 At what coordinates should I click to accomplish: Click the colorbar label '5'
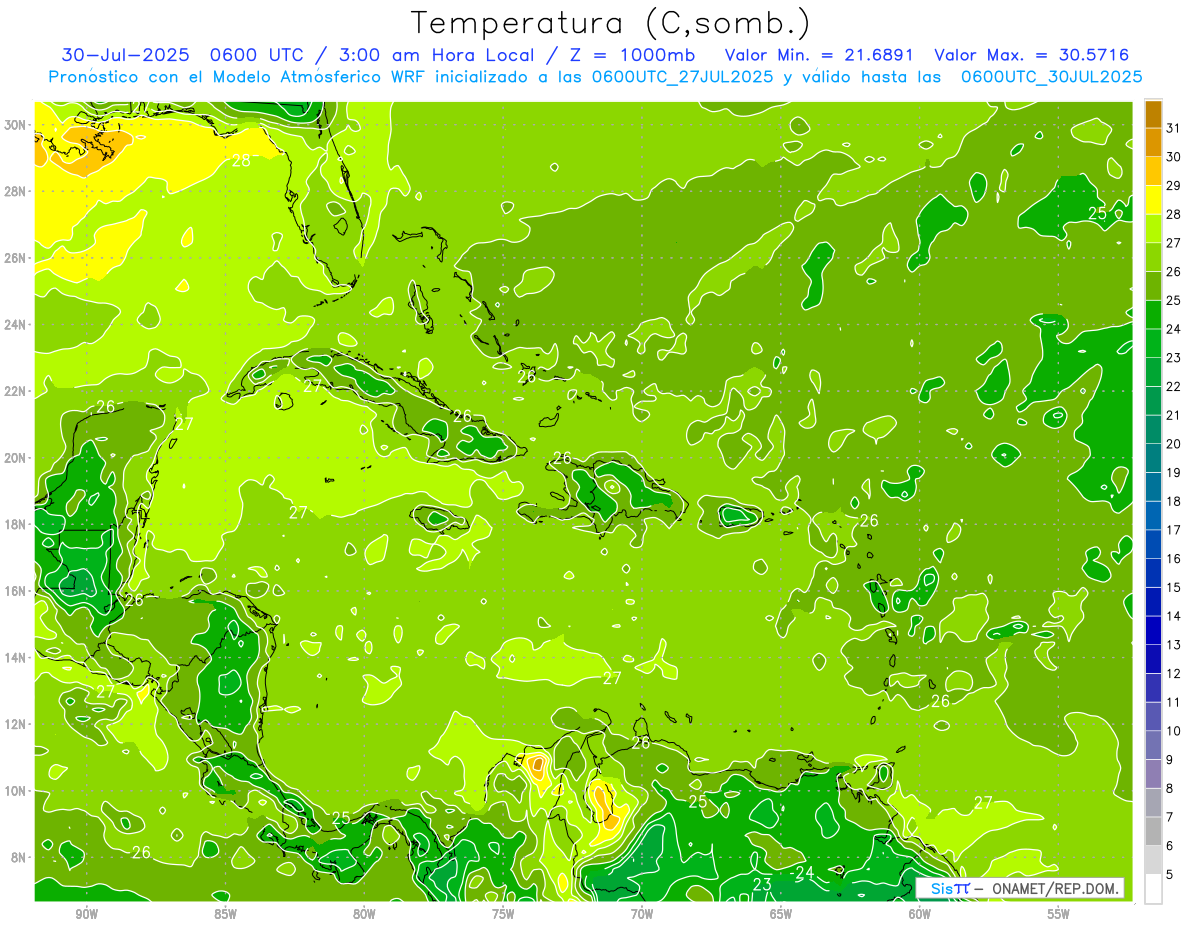pos(1170,875)
